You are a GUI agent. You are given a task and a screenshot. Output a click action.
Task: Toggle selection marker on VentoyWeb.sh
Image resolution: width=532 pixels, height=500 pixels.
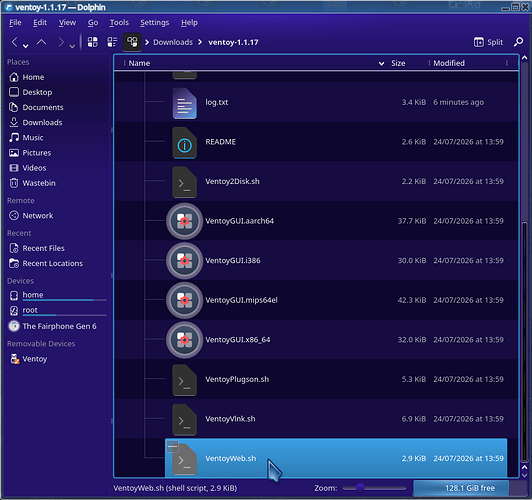[x=172, y=446]
